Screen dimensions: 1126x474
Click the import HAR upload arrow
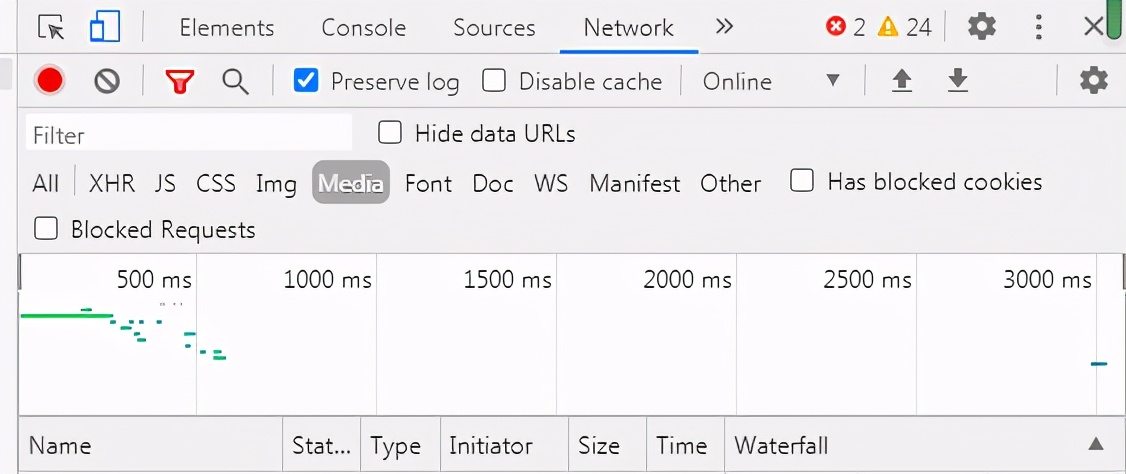point(902,81)
